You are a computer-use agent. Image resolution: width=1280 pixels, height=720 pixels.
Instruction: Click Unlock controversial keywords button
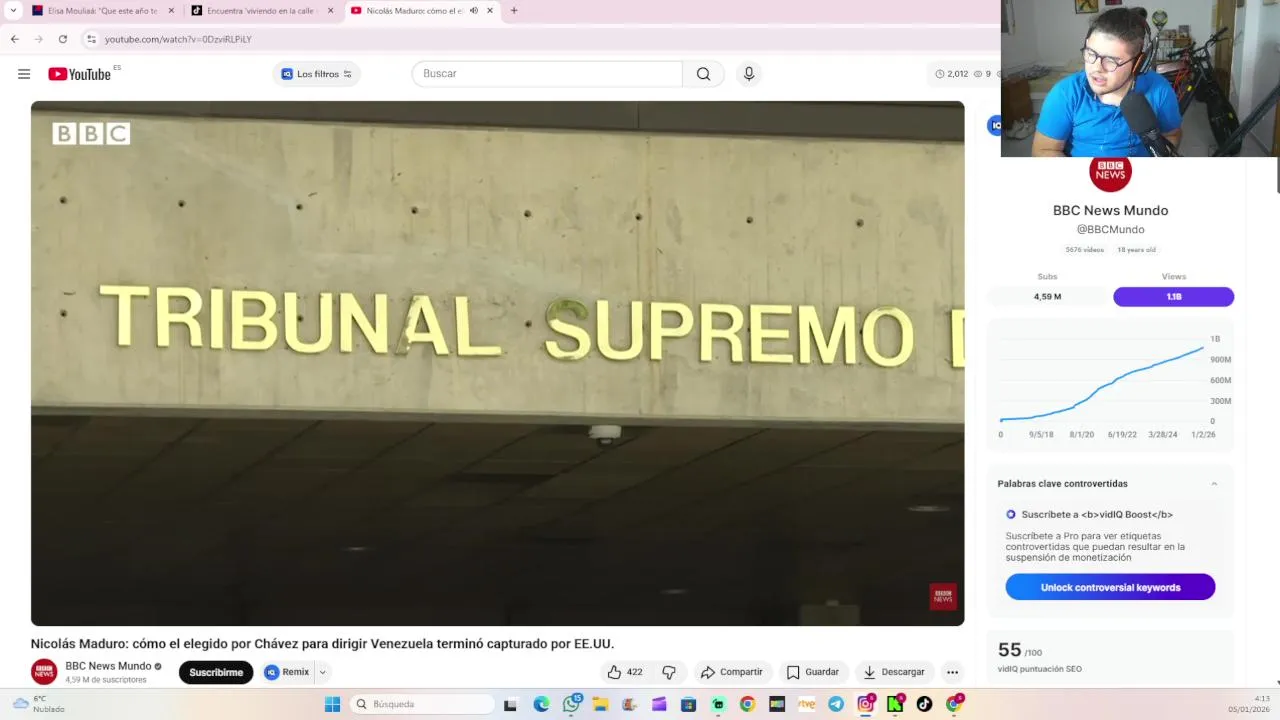tap(1110, 588)
